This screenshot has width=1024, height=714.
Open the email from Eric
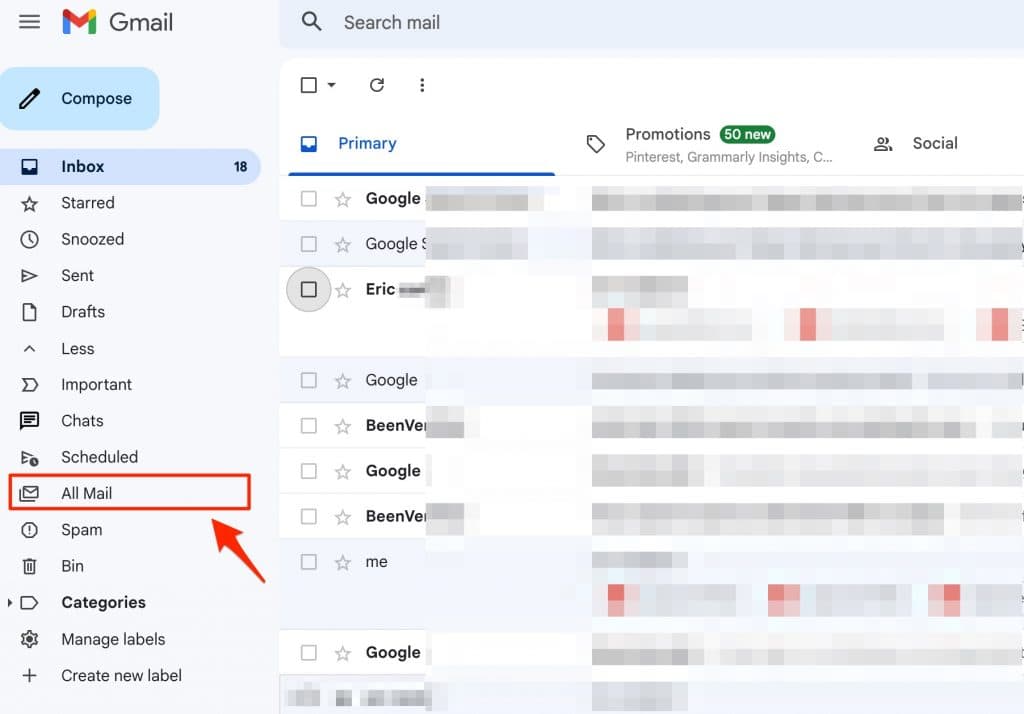652,312
